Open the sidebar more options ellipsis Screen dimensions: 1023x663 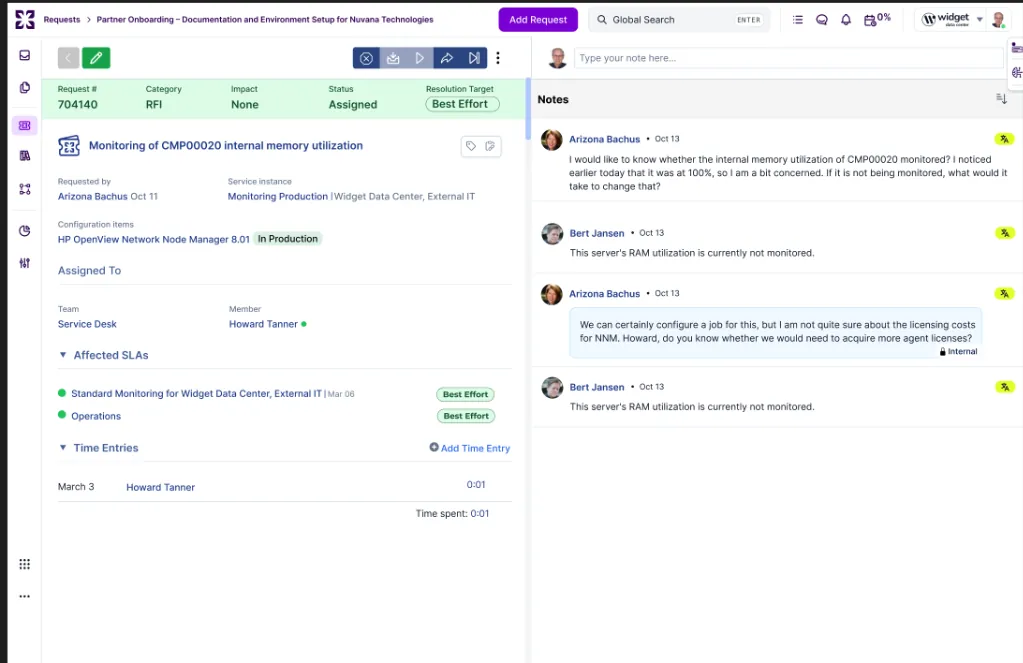(x=25, y=596)
